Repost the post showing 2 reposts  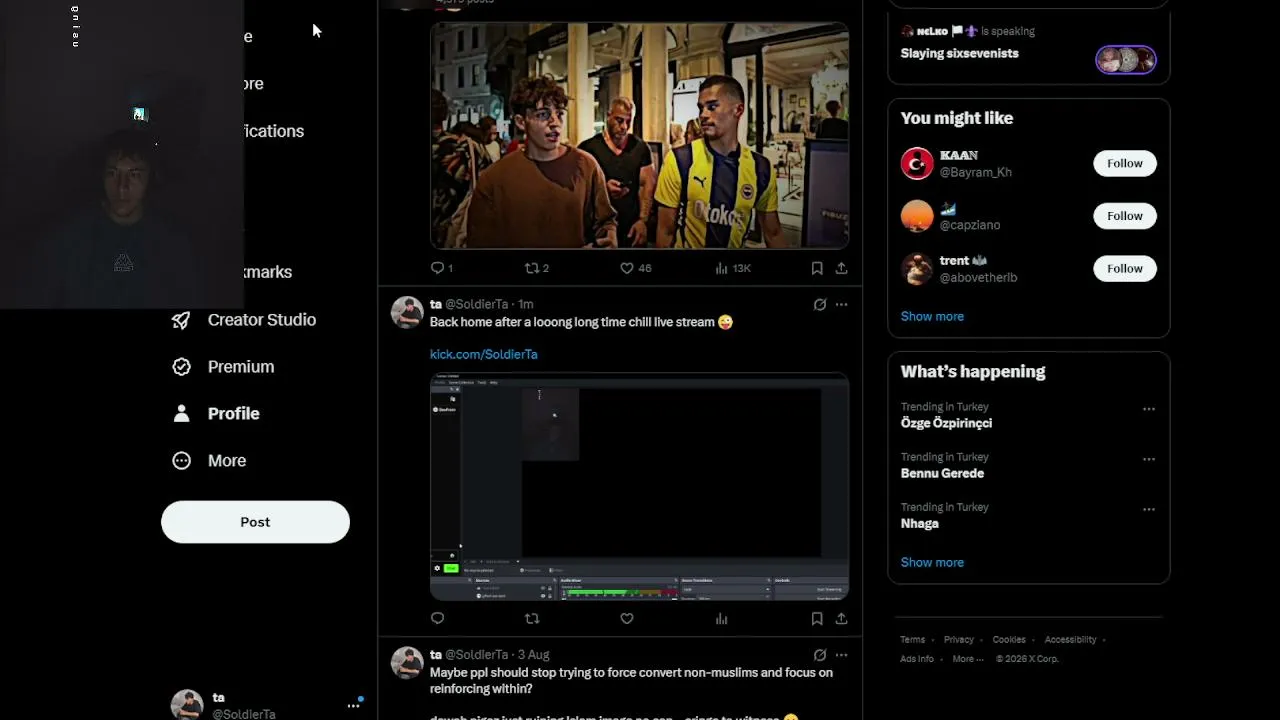537,268
